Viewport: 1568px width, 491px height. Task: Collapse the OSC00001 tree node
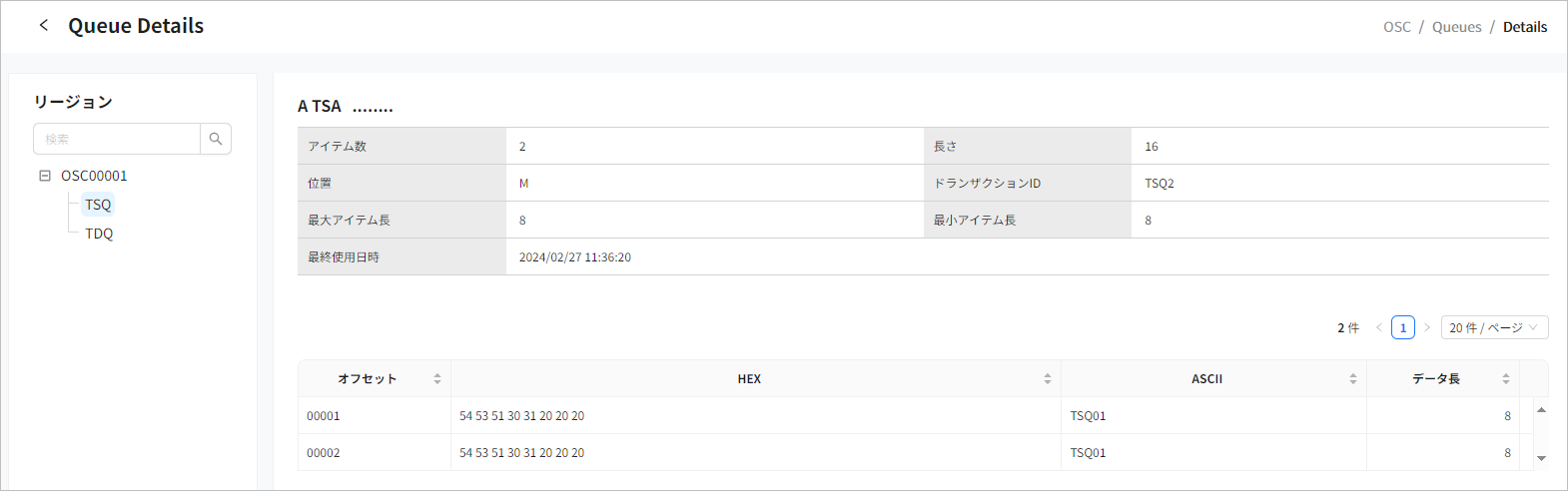[x=45, y=176]
